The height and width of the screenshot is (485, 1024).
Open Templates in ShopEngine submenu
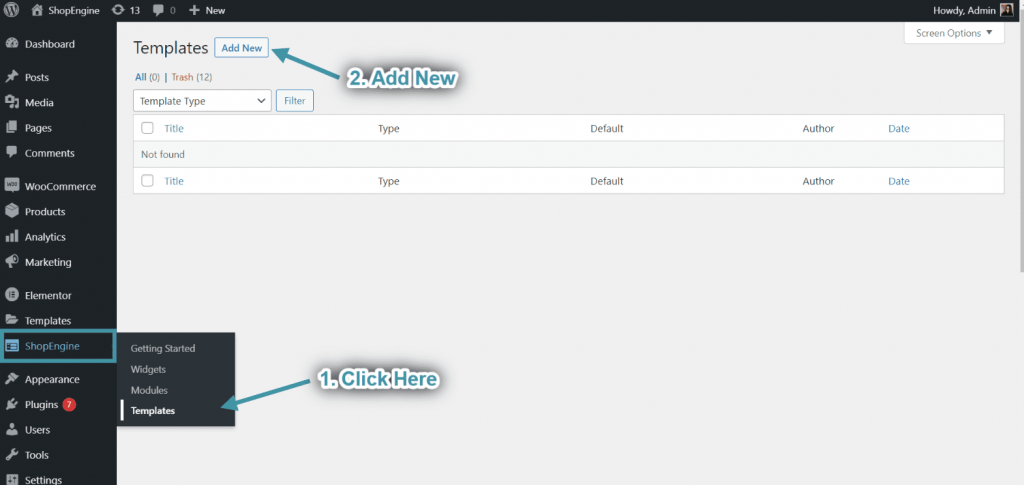coord(153,411)
